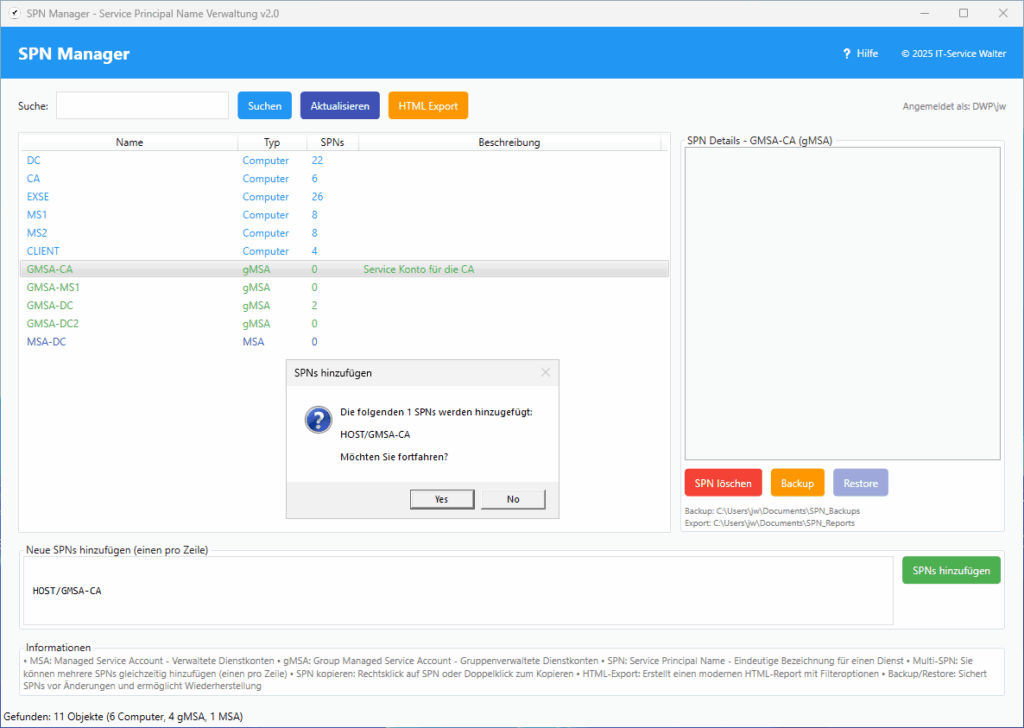Open the Hilfe help link

coord(860,54)
